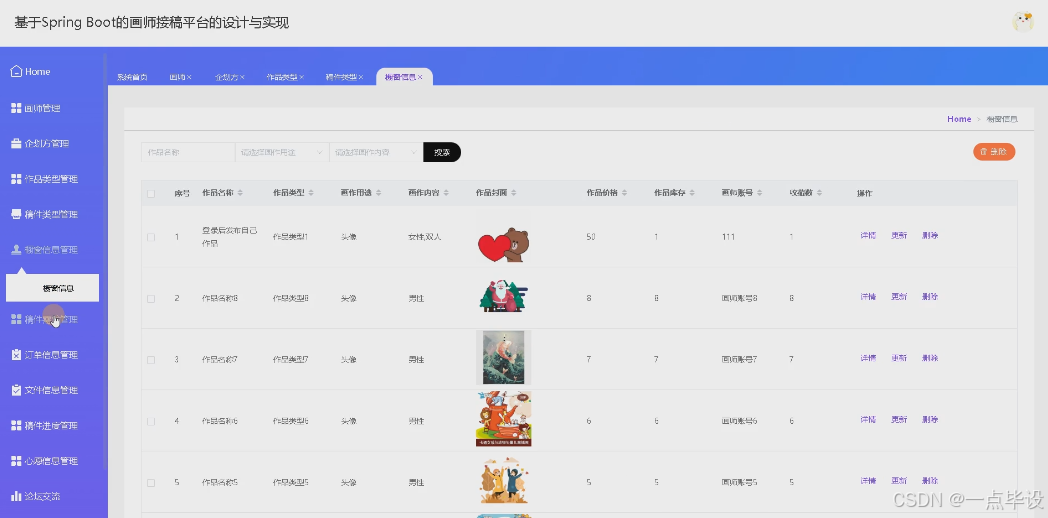Close the 画师 tab with its X
Screen dimensions: 1048x518
[x=189, y=78]
